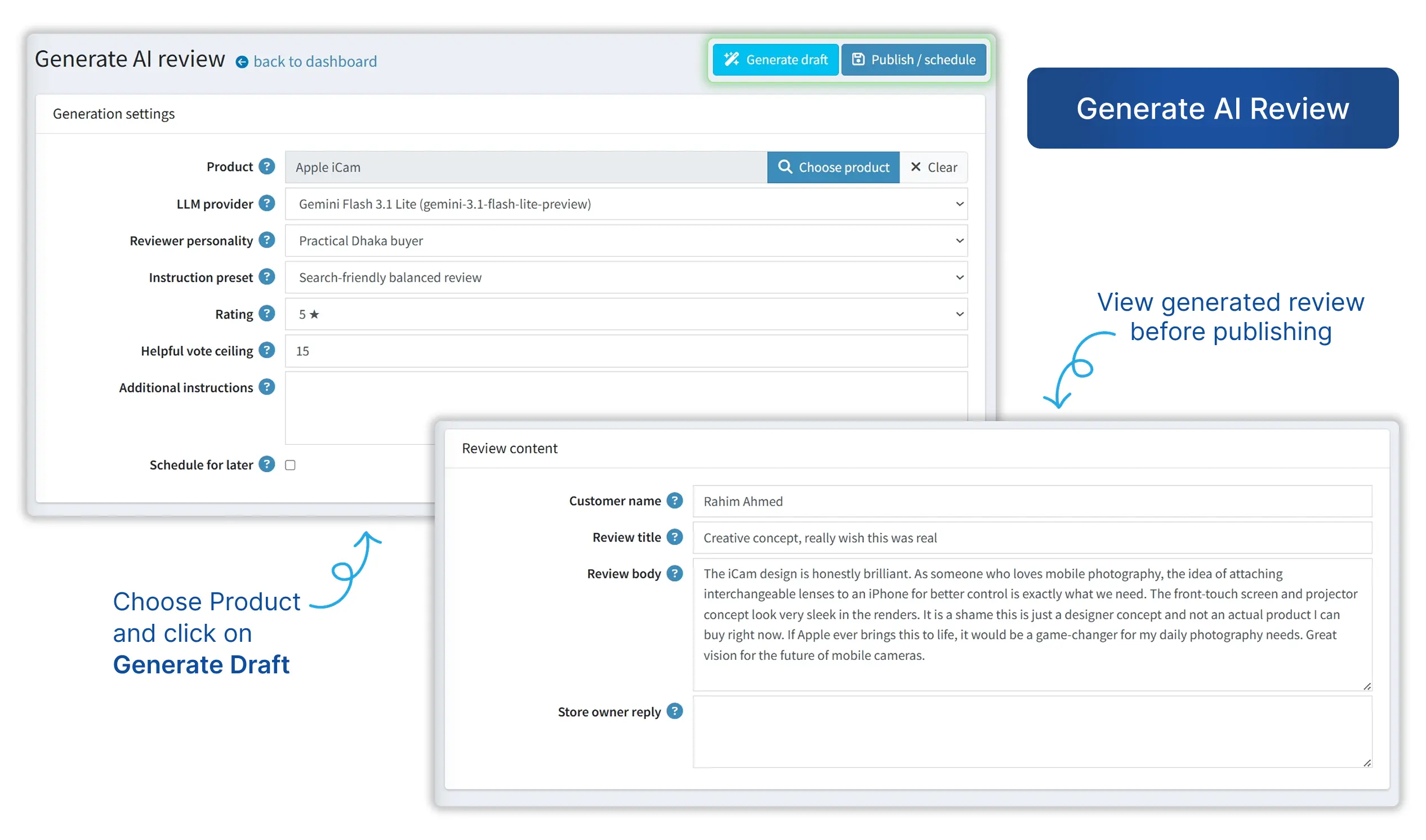Click the Generate draft button
Viewport: 1426px width, 840px height.
776,60
